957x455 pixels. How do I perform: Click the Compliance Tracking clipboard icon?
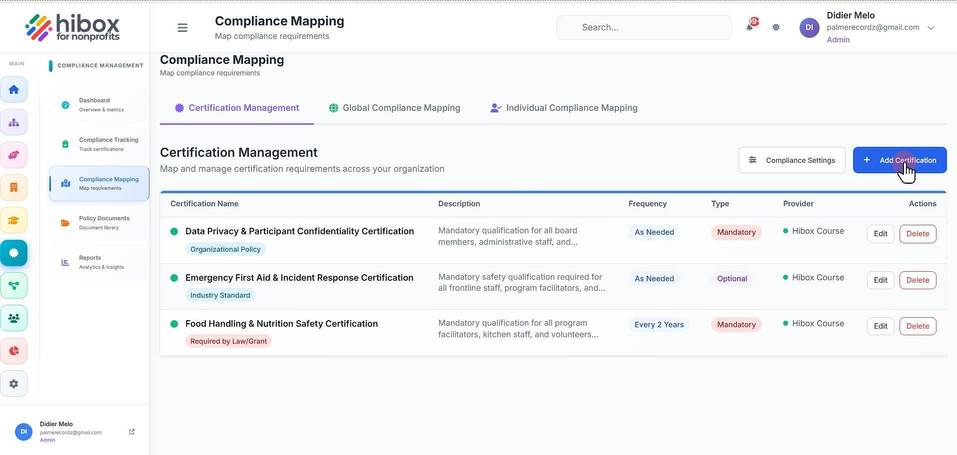65,144
